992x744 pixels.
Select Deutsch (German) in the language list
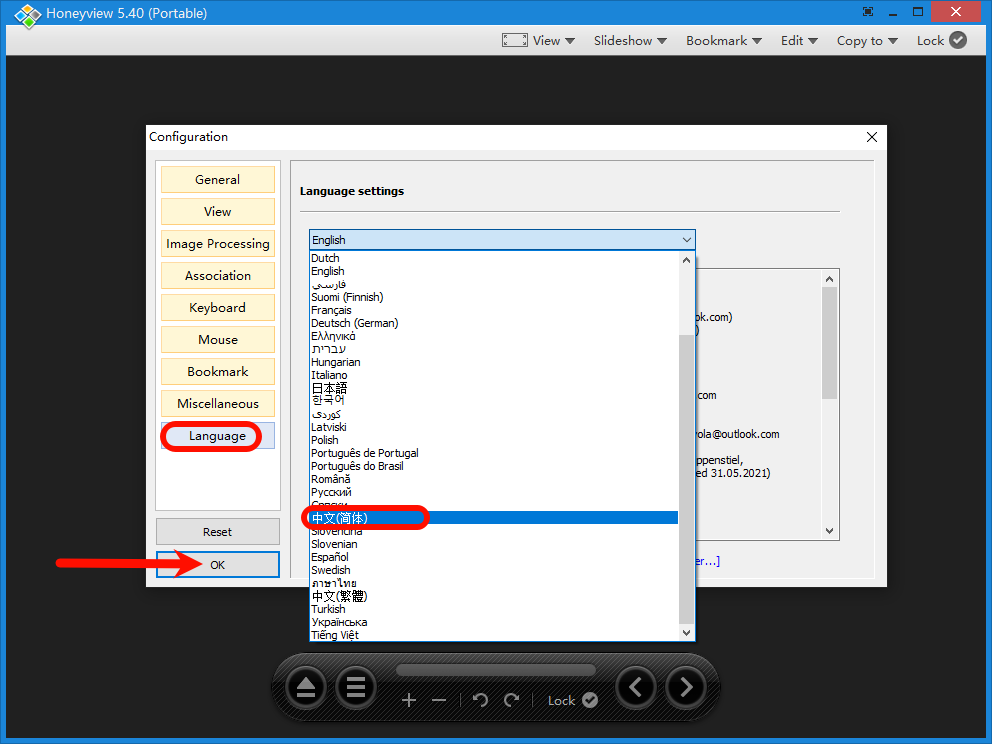click(493, 323)
